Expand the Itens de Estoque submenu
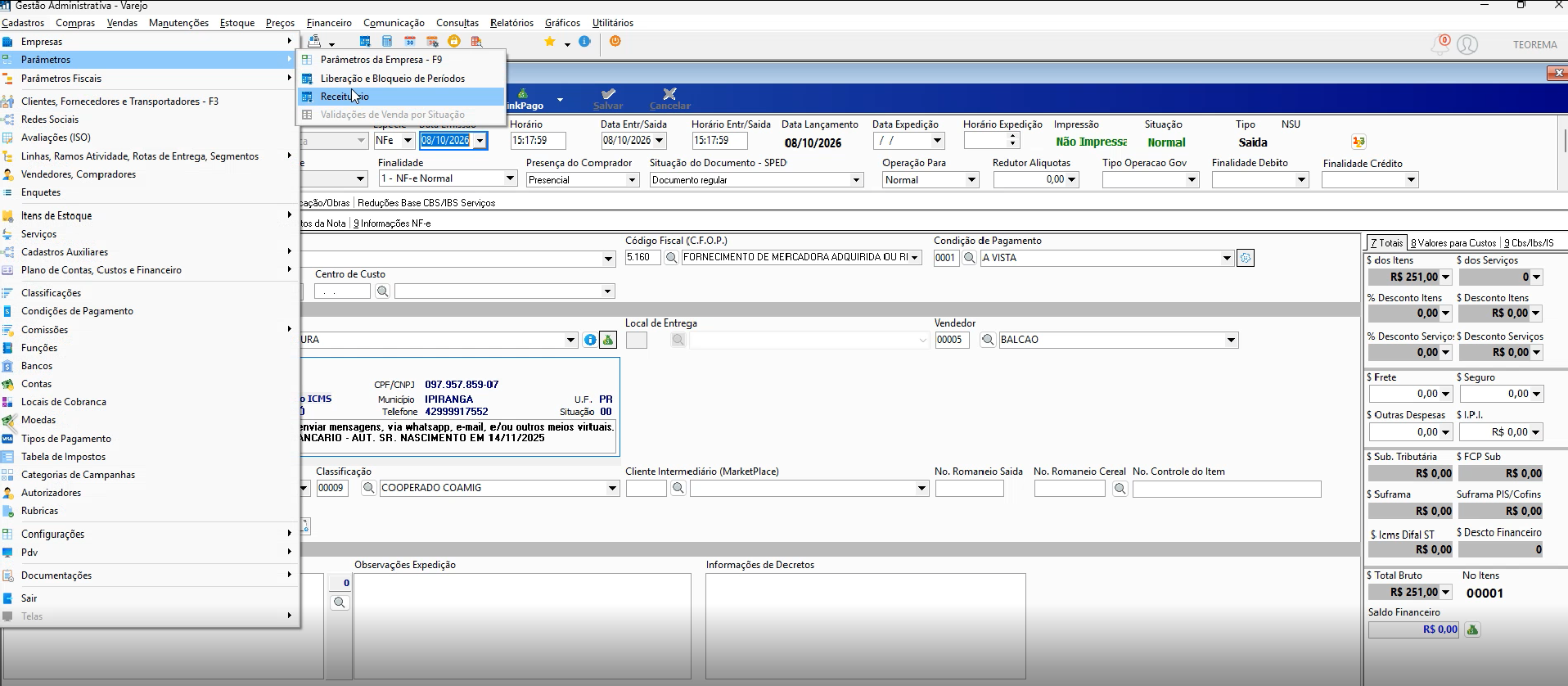 150,215
